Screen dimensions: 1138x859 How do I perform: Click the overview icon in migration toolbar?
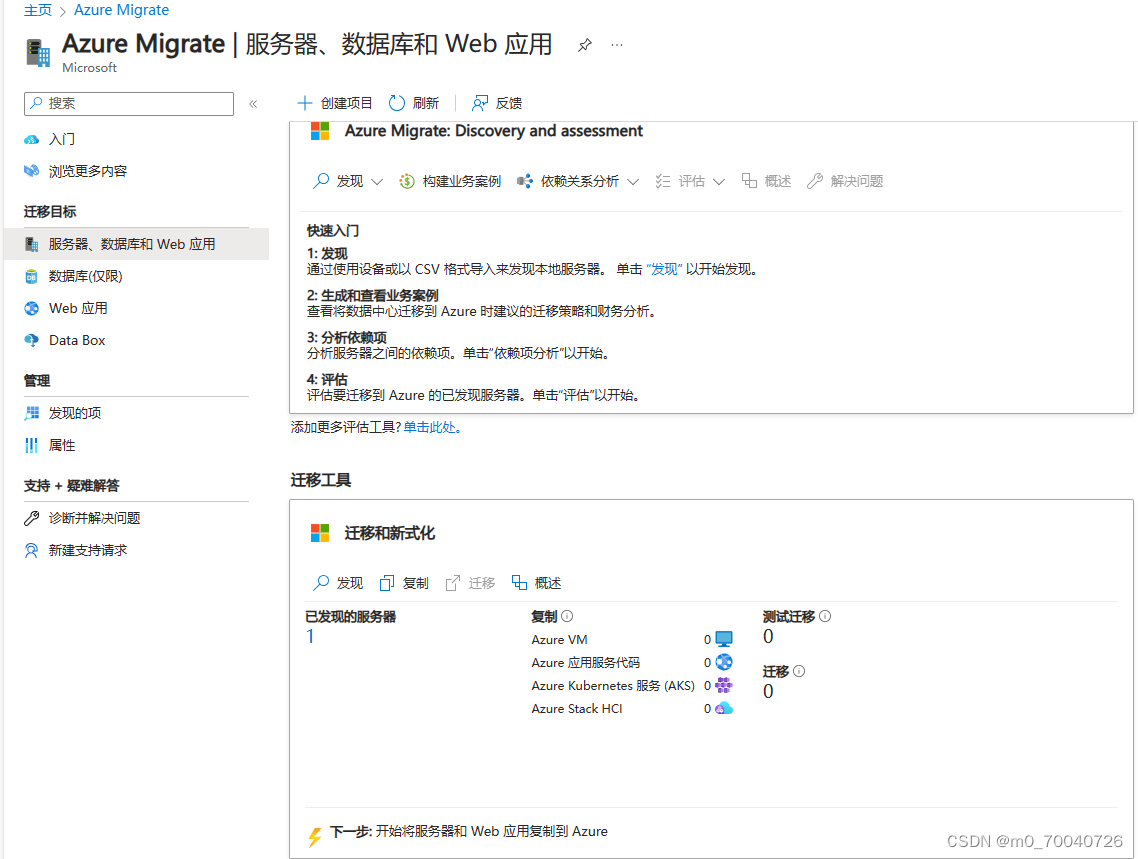click(x=519, y=583)
